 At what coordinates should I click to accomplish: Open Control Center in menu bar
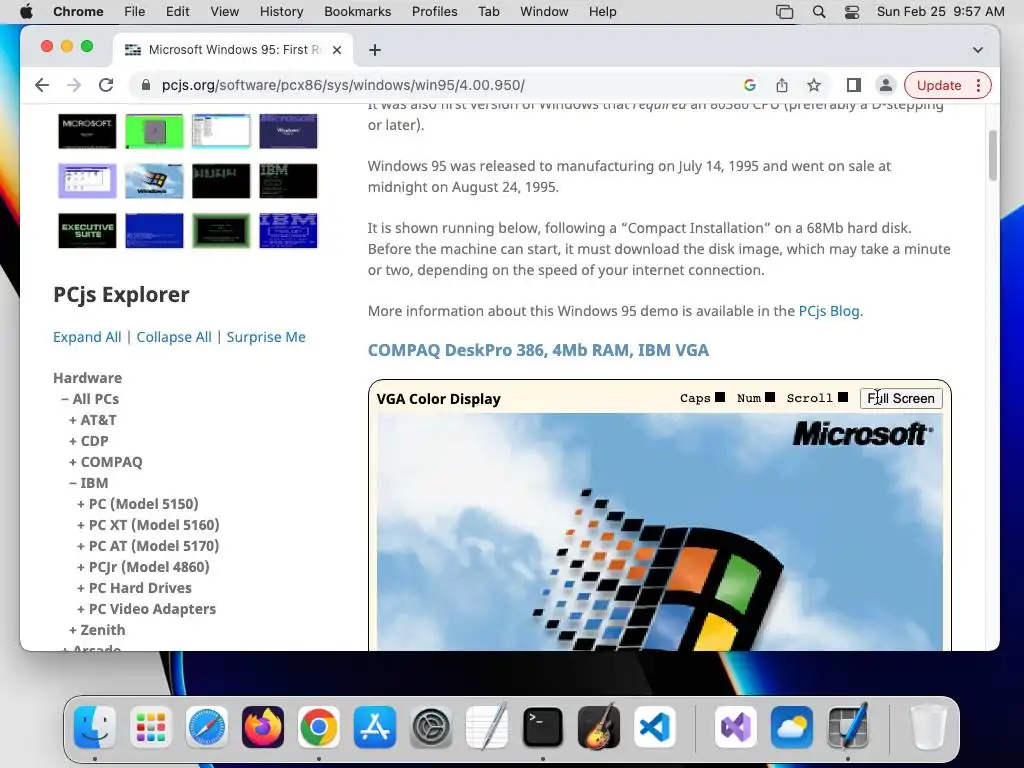[852, 11]
